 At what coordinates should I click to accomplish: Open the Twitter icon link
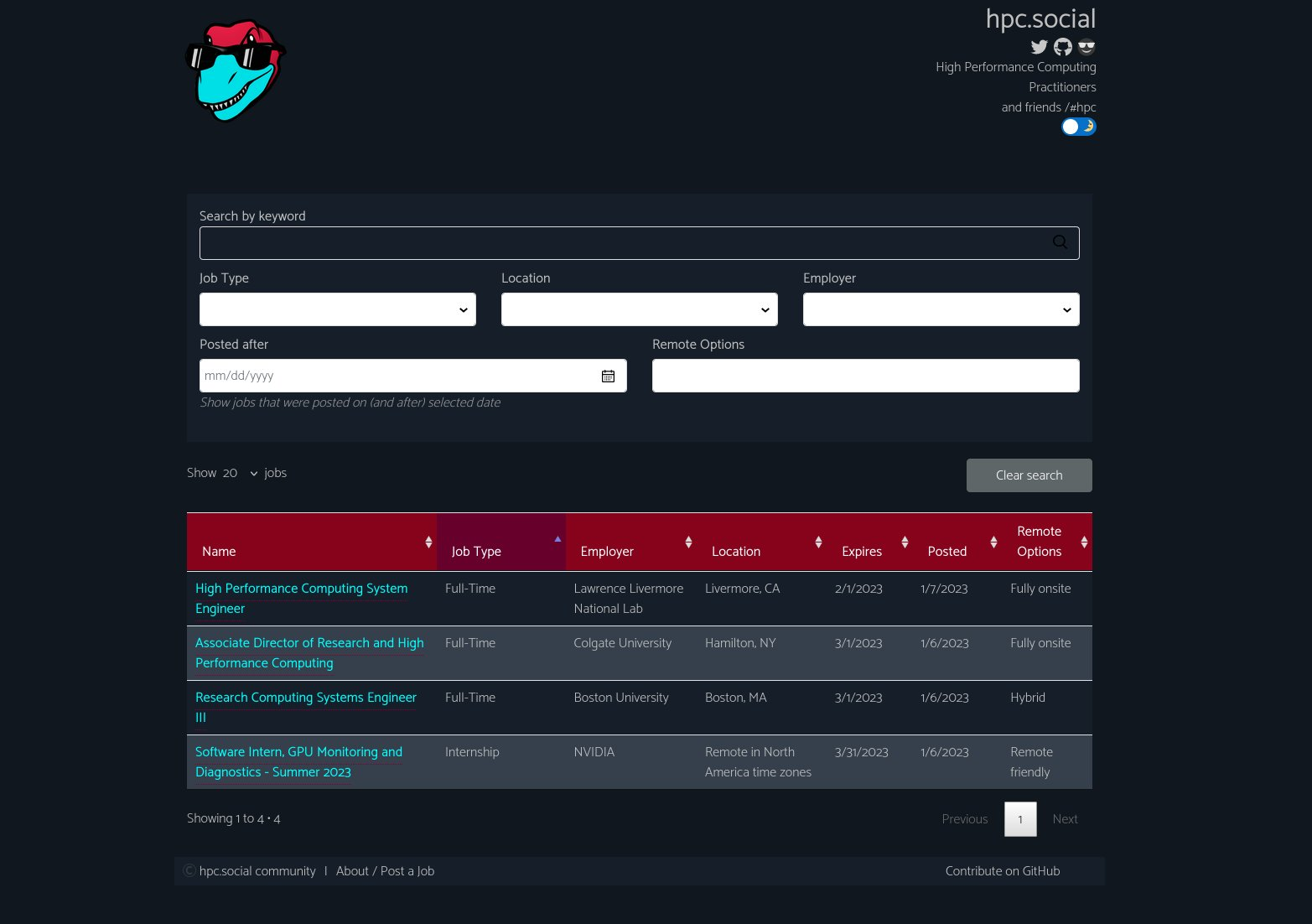point(1039,47)
